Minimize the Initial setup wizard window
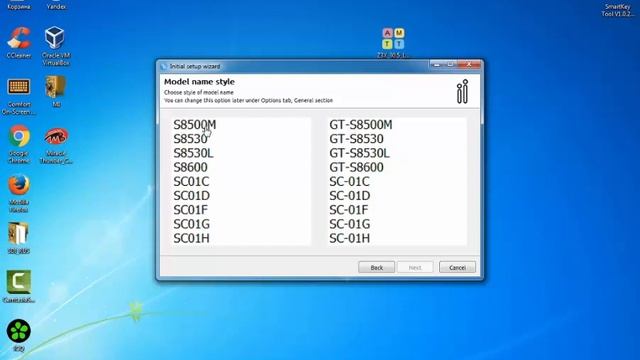This screenshot has height=360, width=640. [437, 64]
